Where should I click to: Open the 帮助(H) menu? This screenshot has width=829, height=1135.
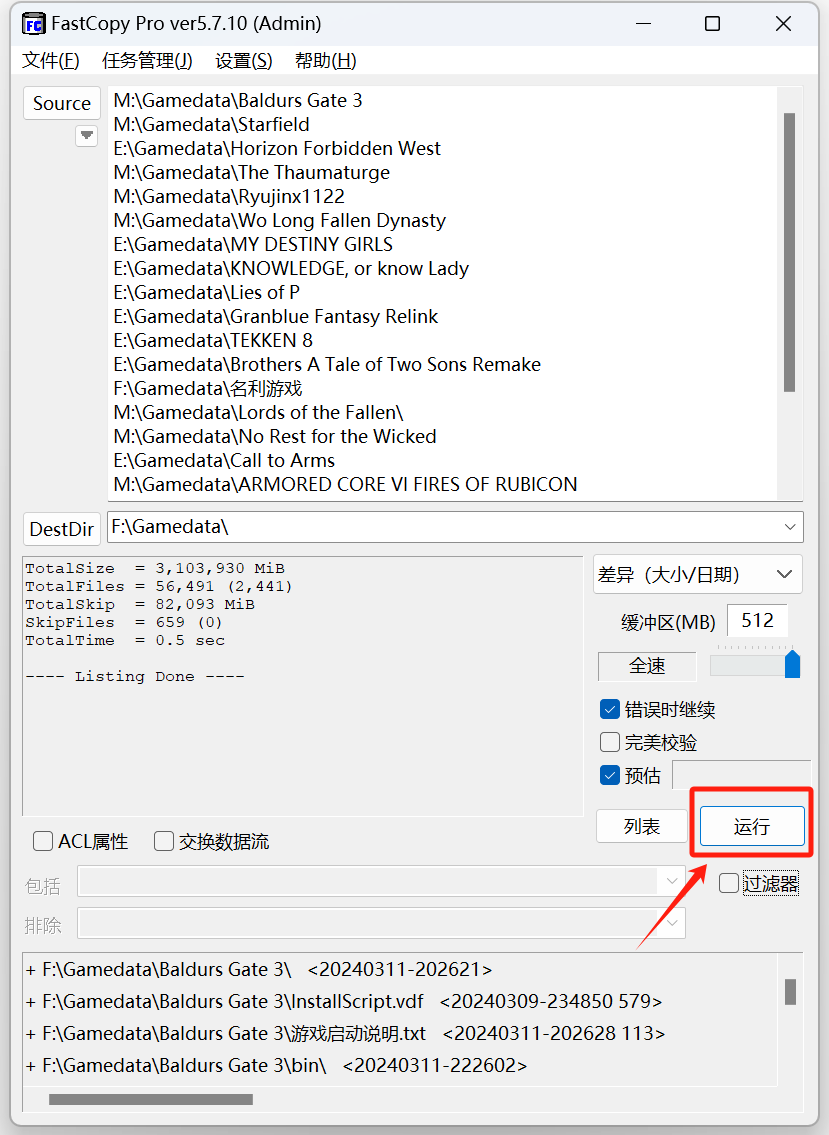tap(326, 61)
